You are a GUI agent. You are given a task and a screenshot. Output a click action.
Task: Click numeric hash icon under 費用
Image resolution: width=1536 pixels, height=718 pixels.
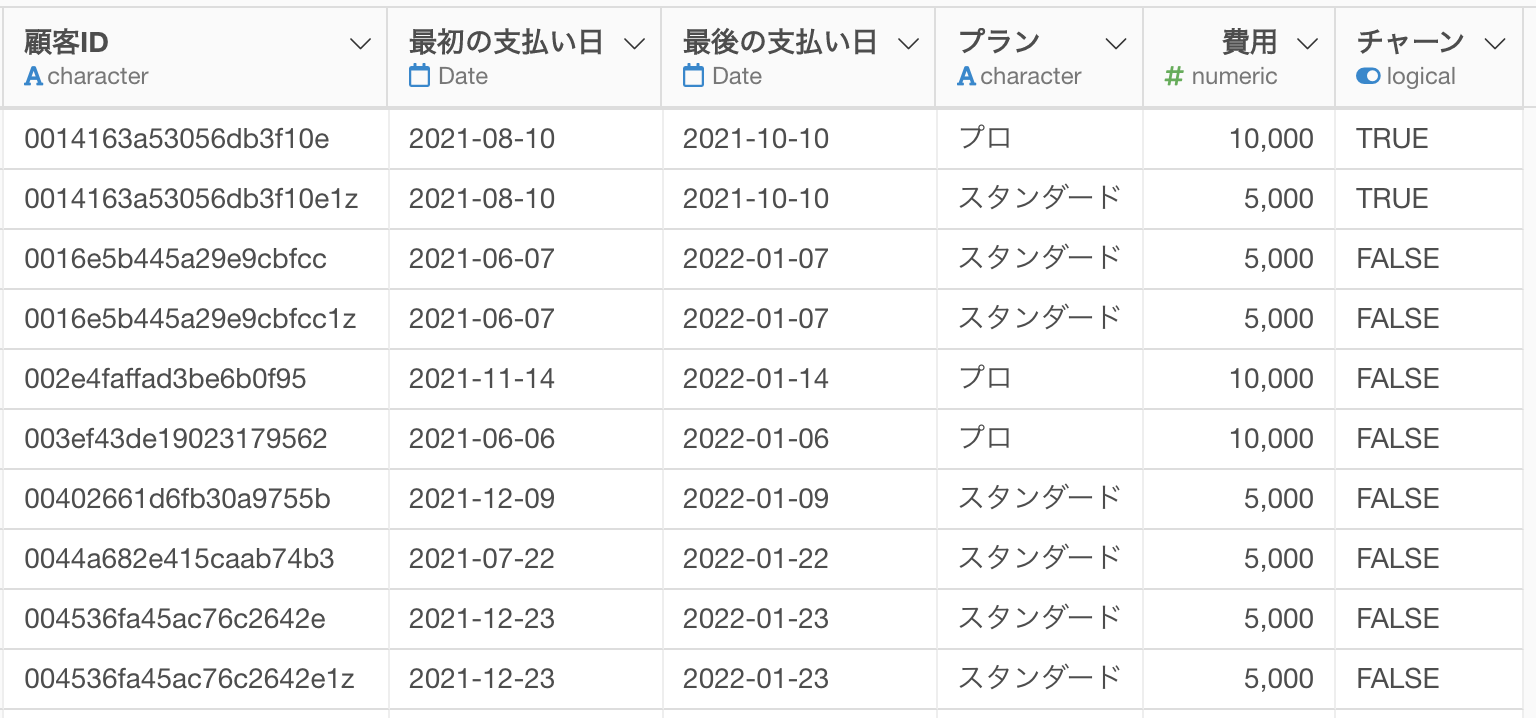tap(1173, 77)
